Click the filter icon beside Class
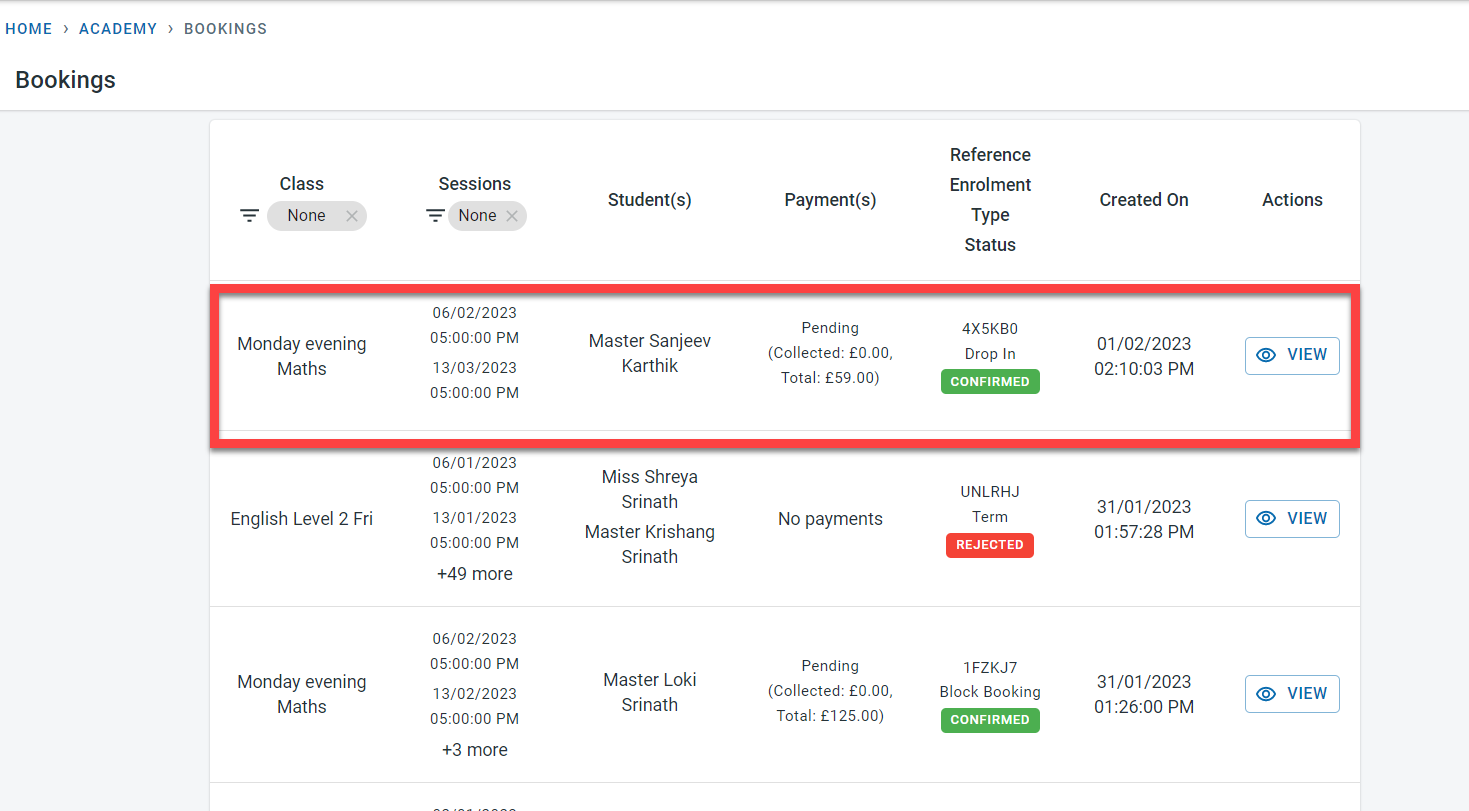The image size is (1469, 811). (x=249, y=216)
